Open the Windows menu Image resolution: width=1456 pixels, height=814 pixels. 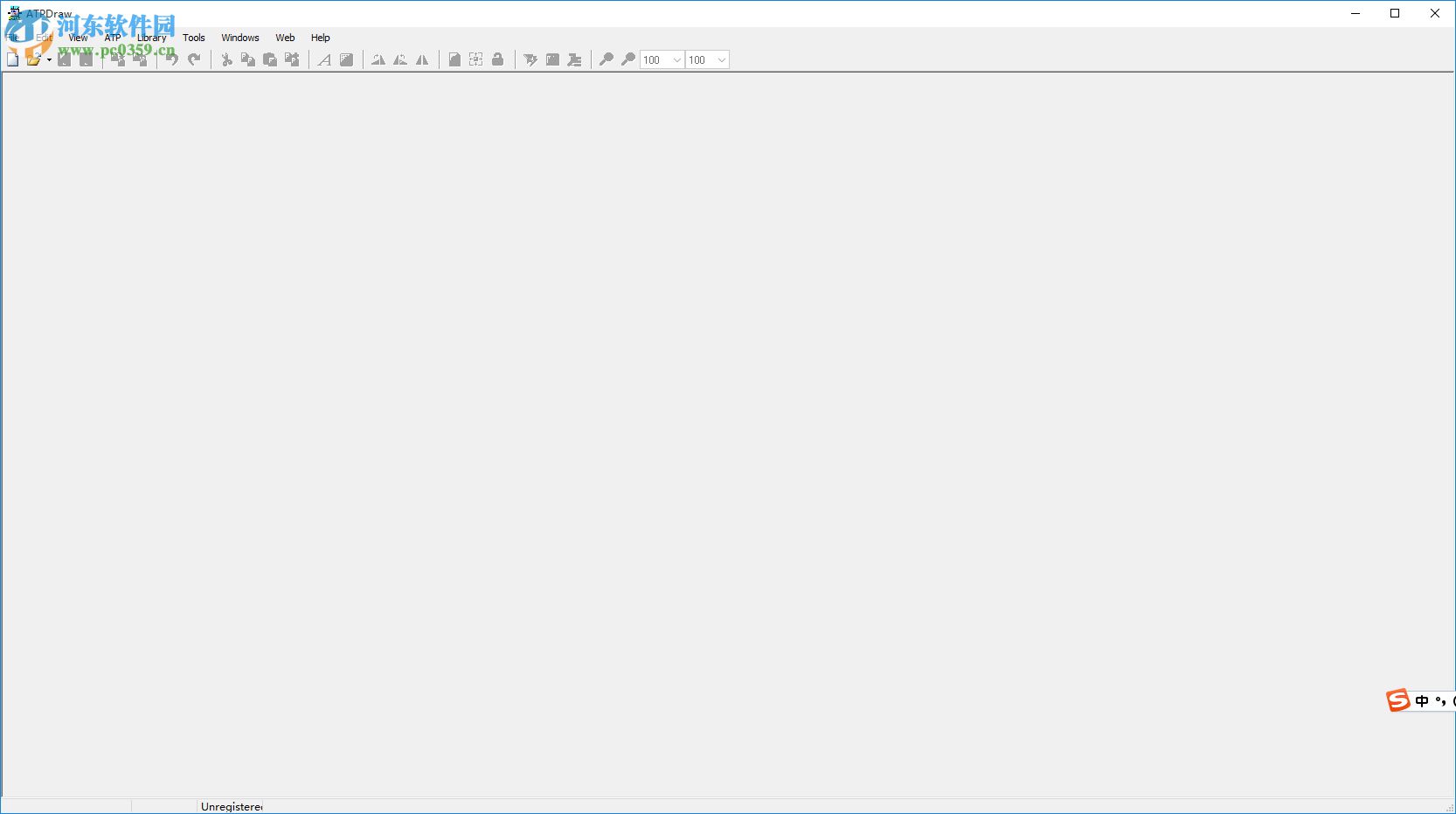(240, 38)
